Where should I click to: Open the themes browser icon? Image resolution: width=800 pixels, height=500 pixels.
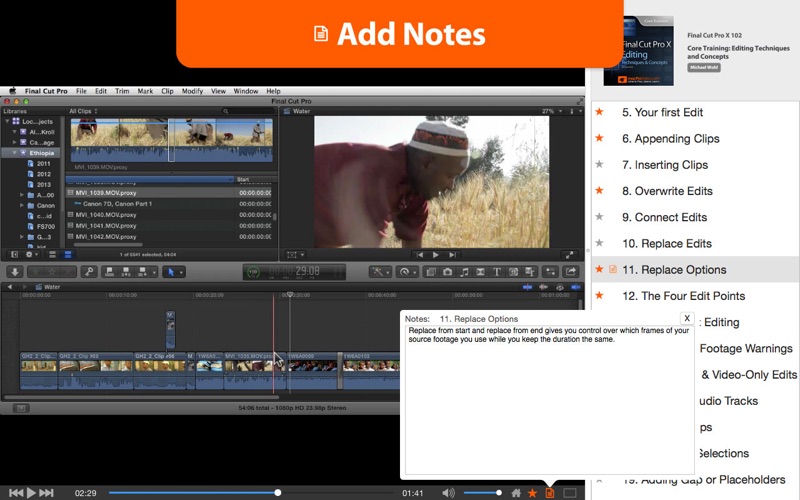[x=530, y=272]
